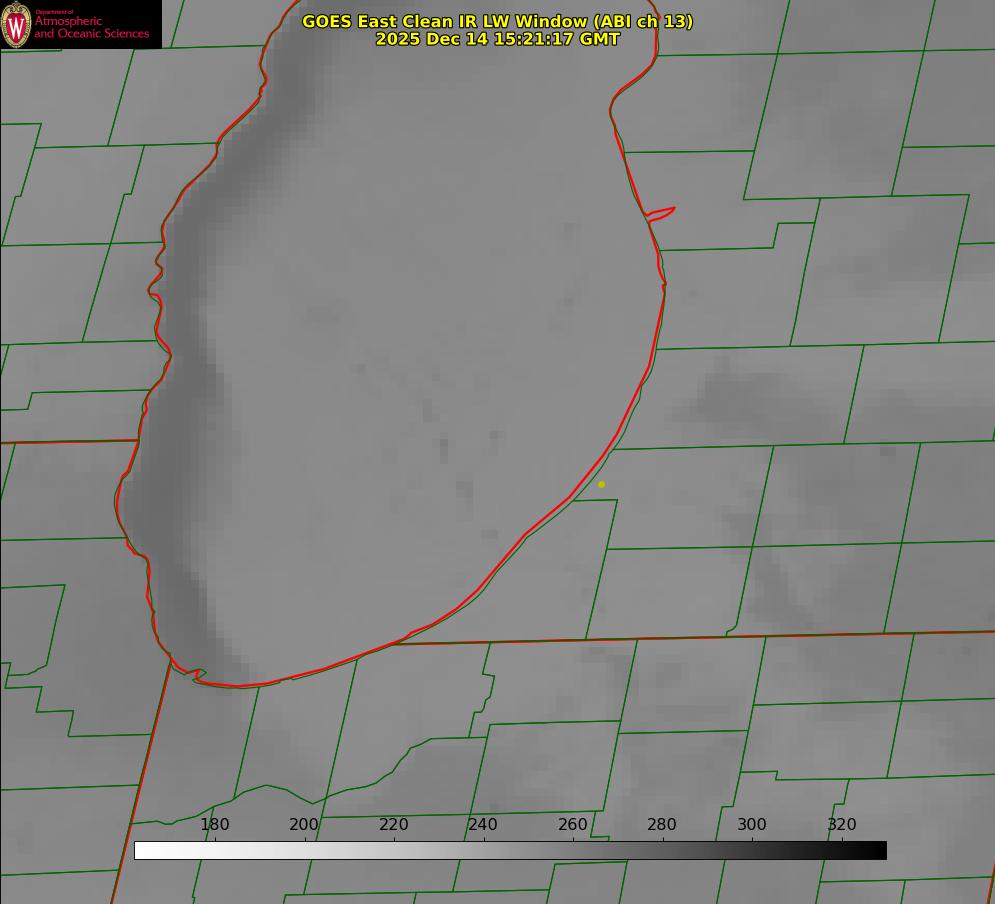Screen dimensions: 995x904
Task: Click the small red-outlined spit on the eastern shore
Action: (662, 212)
